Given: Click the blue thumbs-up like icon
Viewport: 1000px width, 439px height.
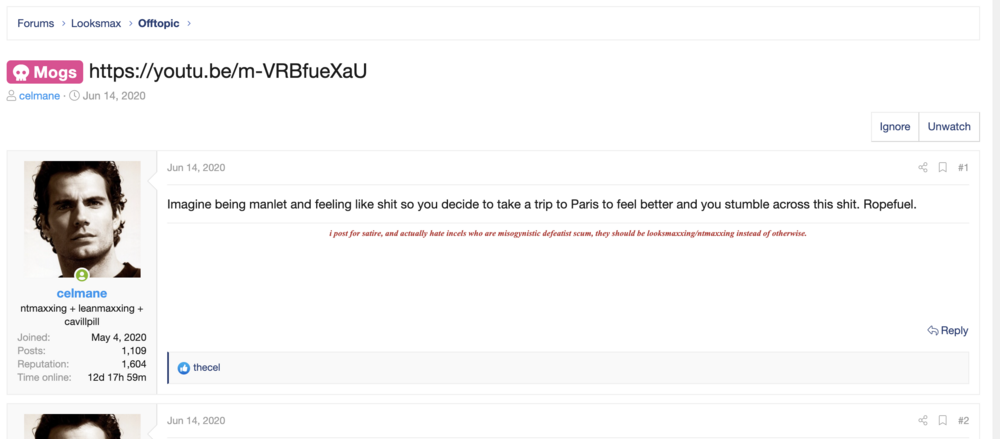Looking at the screenshot, I should (x=184, y=368).
